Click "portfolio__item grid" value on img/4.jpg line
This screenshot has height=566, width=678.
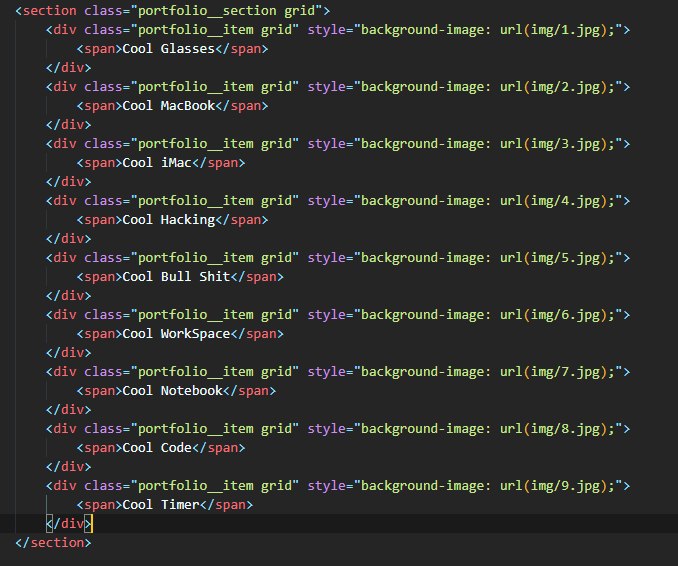pos(215,201)
